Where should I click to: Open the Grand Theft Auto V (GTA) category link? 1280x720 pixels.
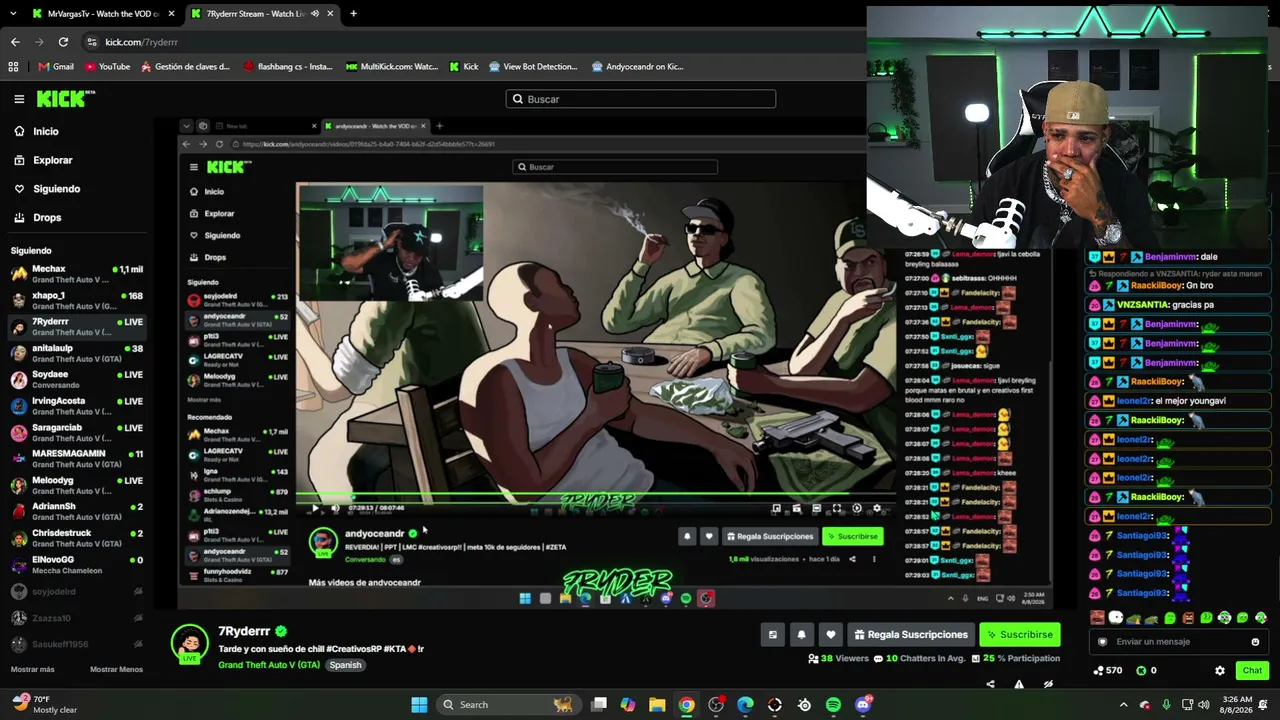(269, 665)
